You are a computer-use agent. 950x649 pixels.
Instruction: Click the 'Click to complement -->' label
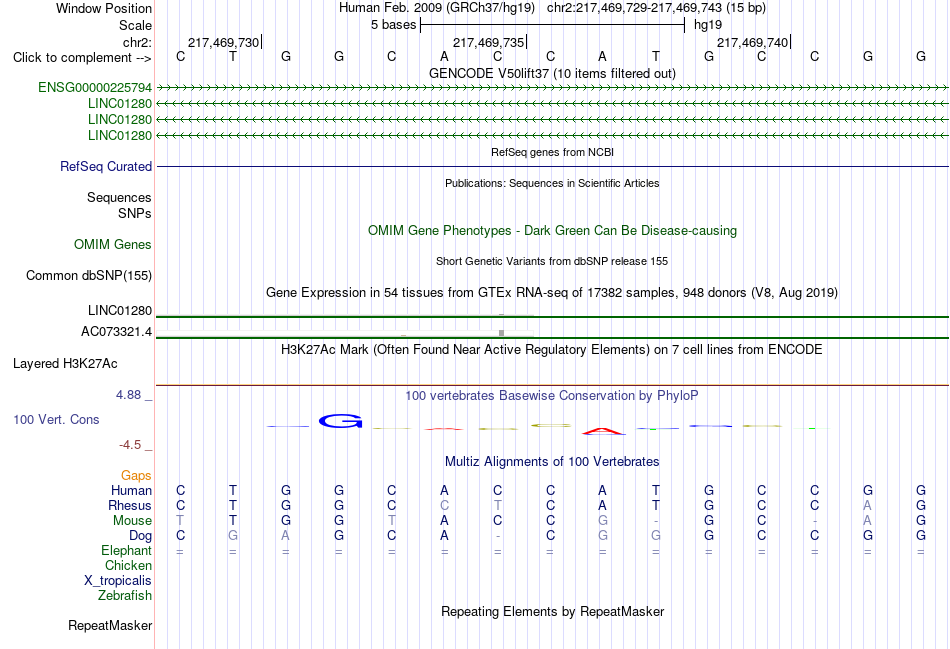click(82, 58)
